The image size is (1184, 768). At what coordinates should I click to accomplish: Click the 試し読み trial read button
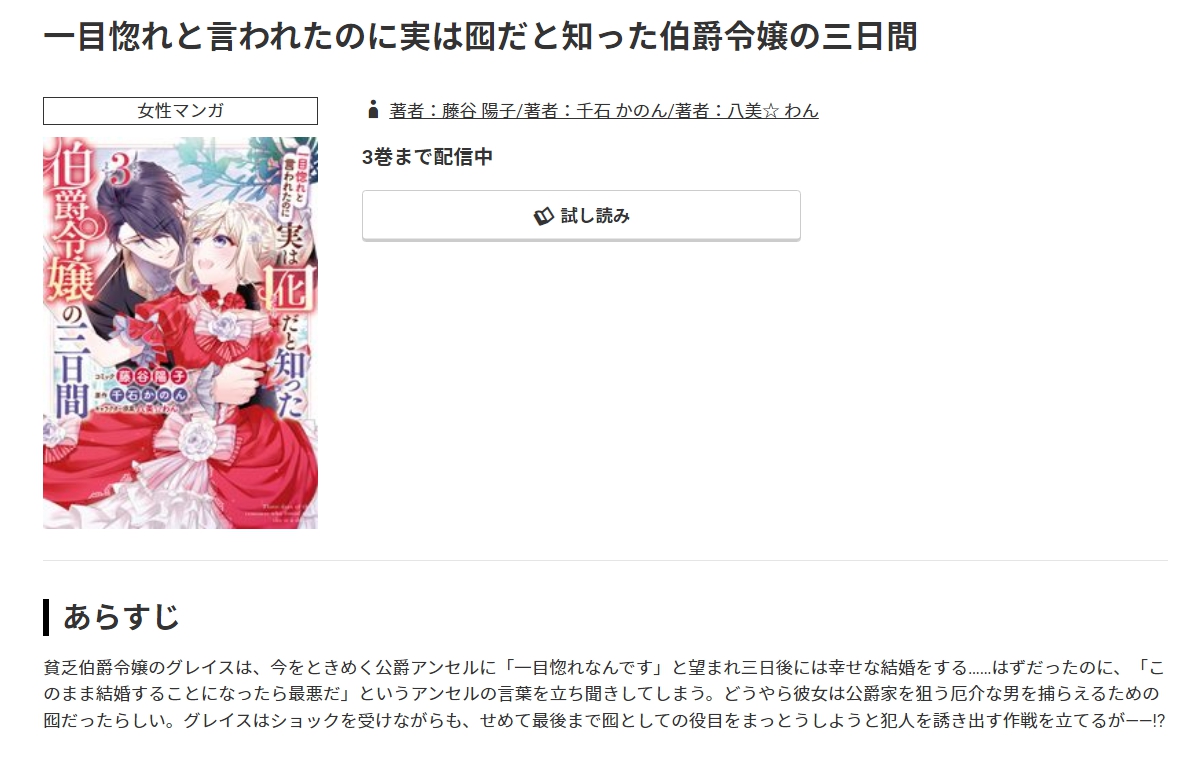[581, 216]
